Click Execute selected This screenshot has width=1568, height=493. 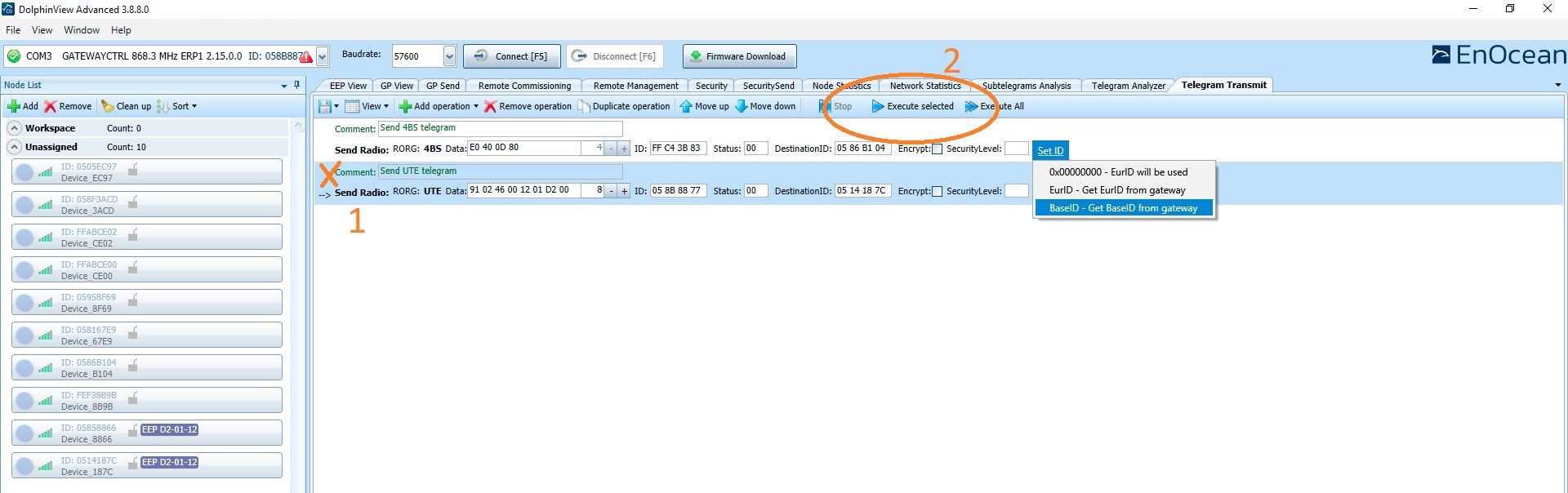pyautogui.click(x=912, y=106)
